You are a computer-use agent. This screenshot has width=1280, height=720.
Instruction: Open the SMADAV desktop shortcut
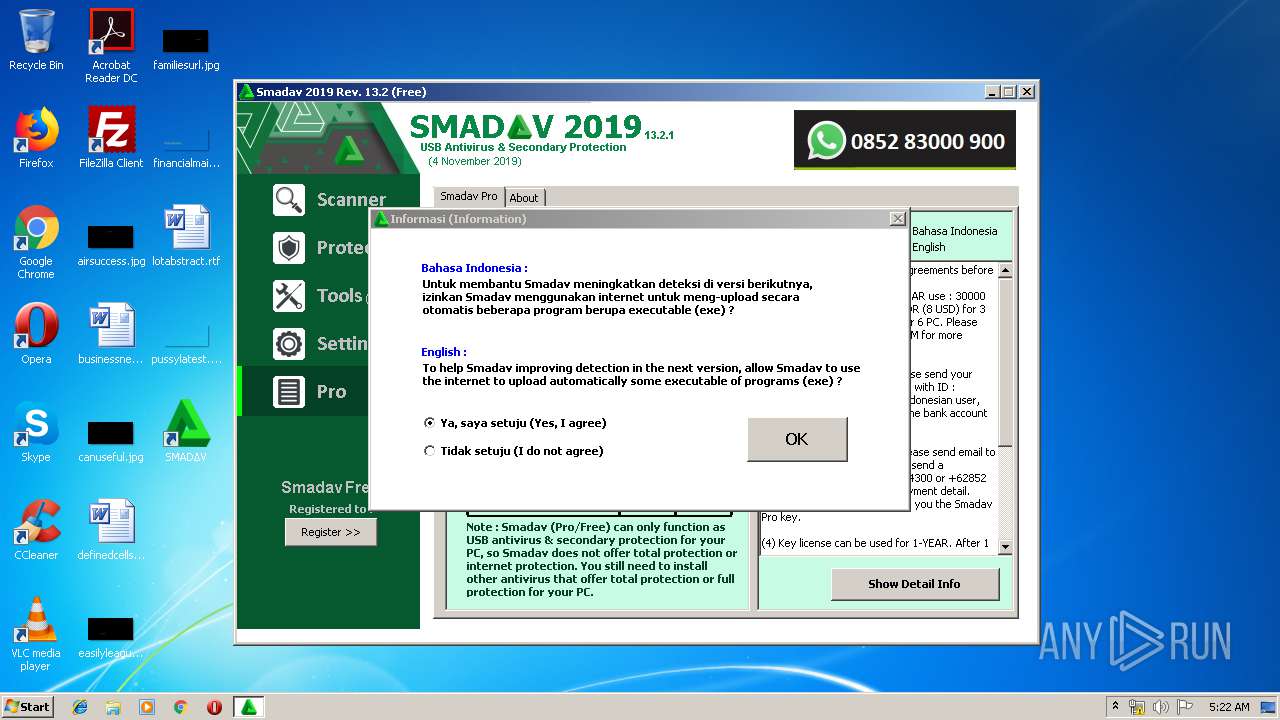186,432
